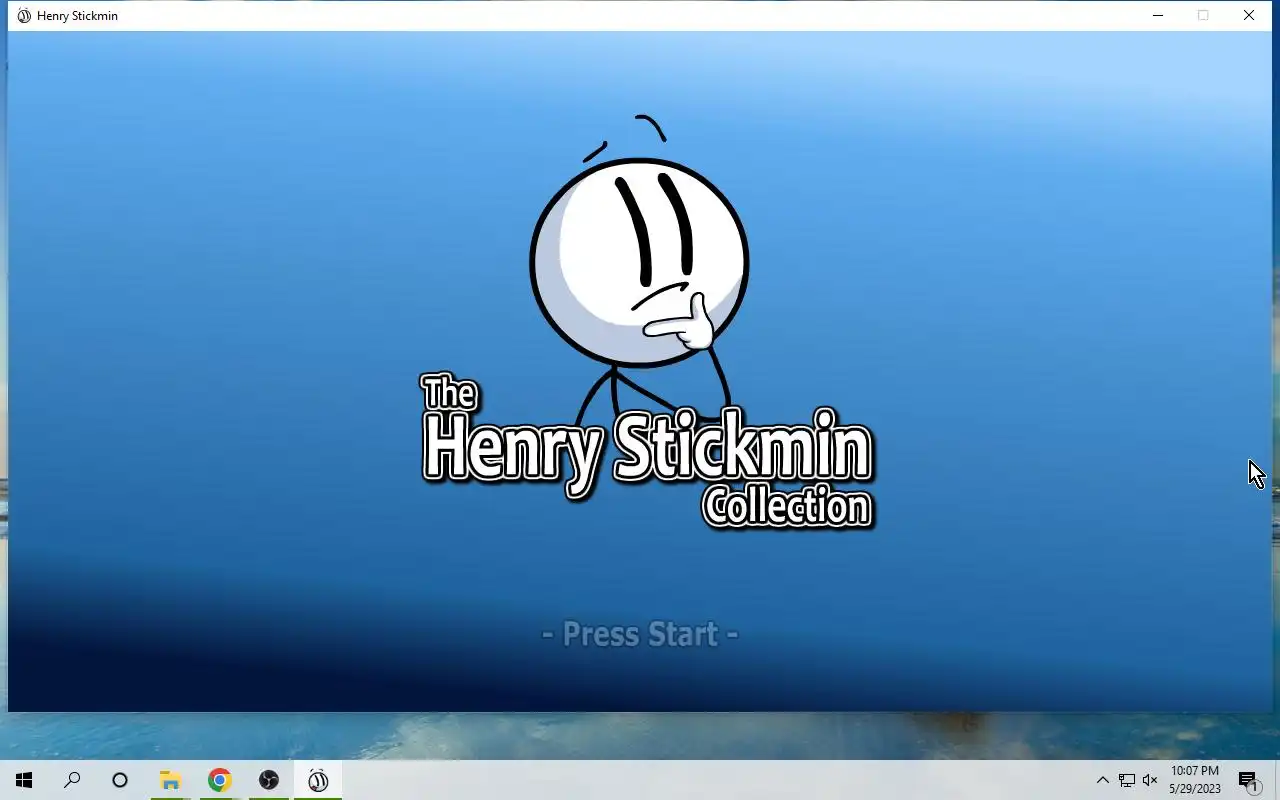The width and height of the screenshot is (1280, 800).
Task: Open the notification center icon
Action: pos(1248,780)
